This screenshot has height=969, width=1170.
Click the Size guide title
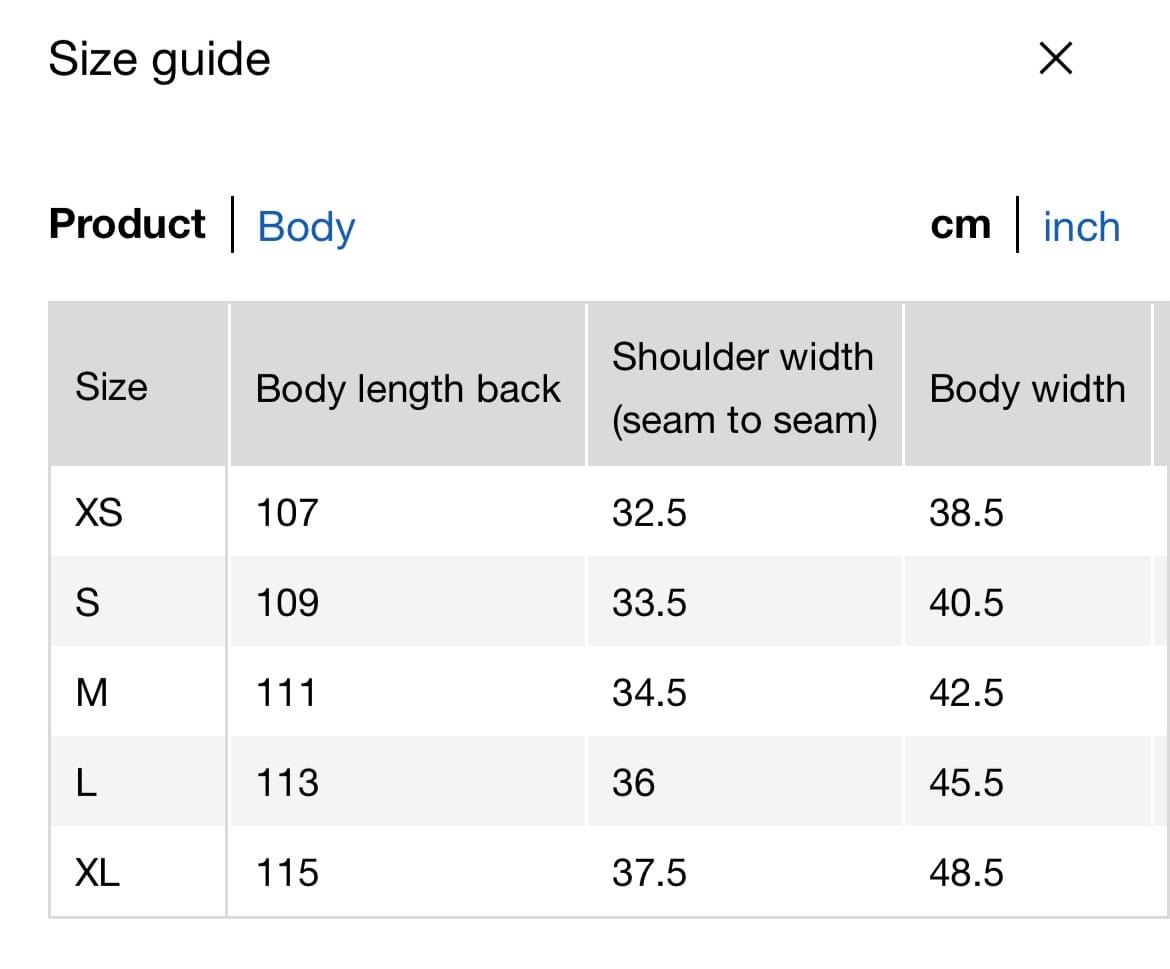160,59
